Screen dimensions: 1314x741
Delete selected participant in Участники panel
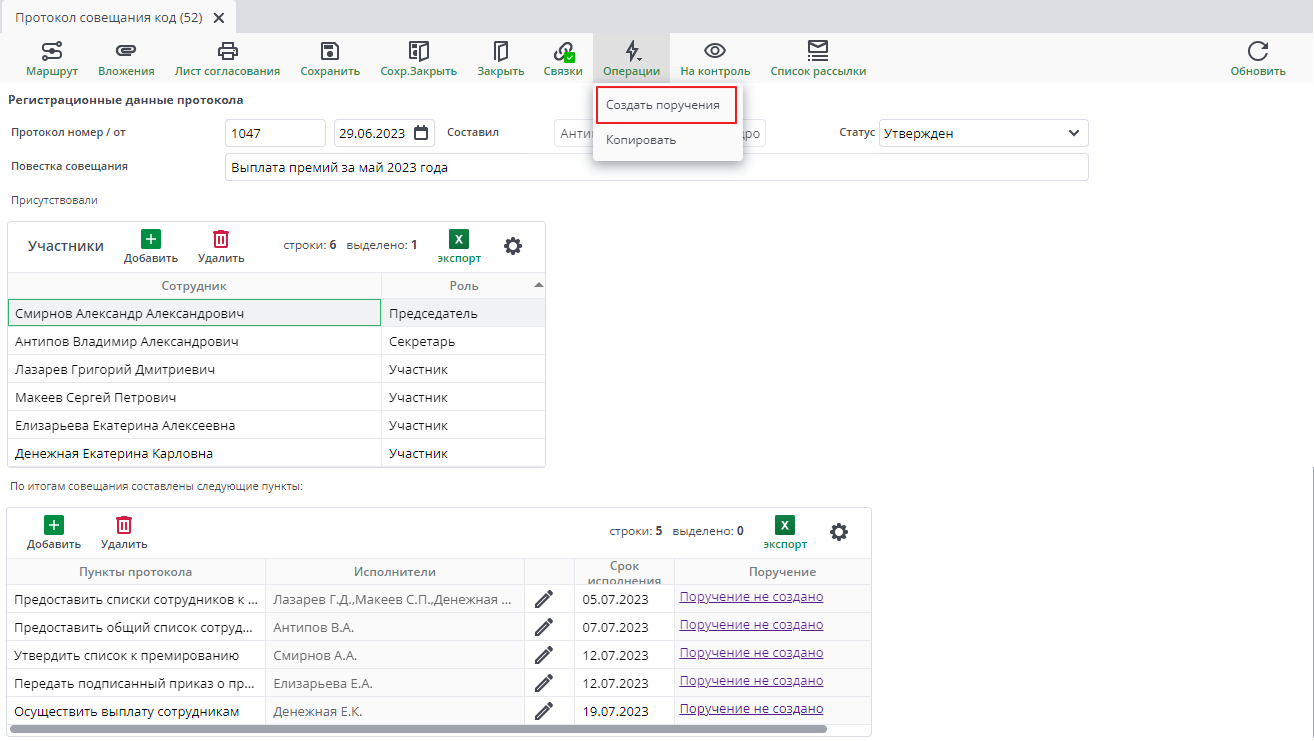221,246
